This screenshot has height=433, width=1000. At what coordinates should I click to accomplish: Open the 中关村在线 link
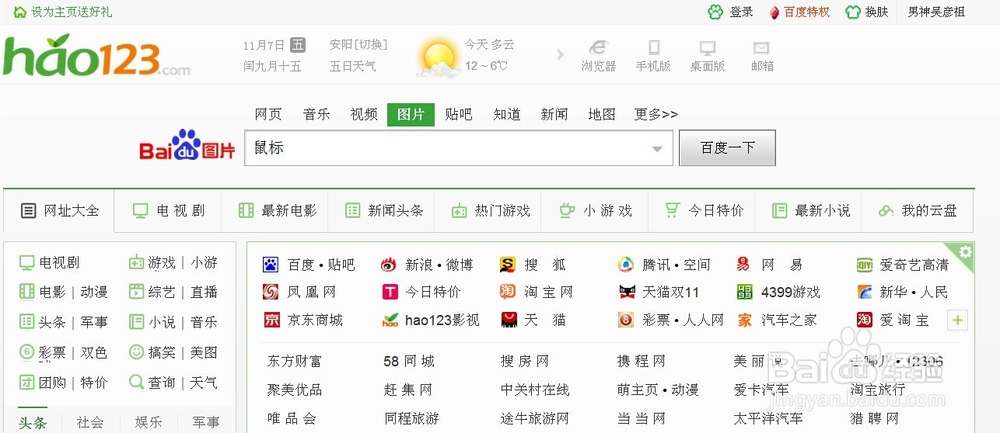tap(534, 390)
